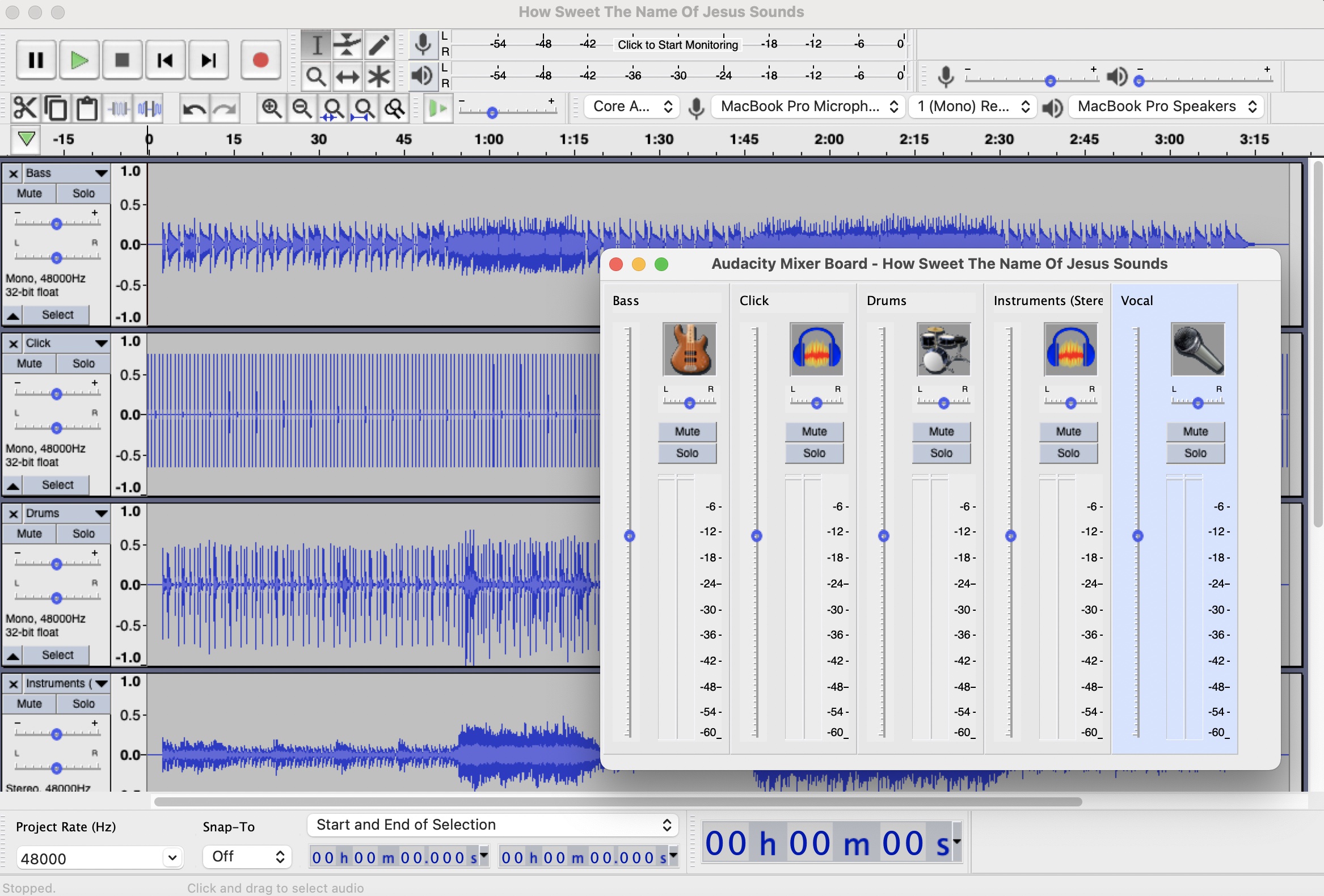Select the Time Shift tool
Screen dimensions: 1324x896
point(347,77)
